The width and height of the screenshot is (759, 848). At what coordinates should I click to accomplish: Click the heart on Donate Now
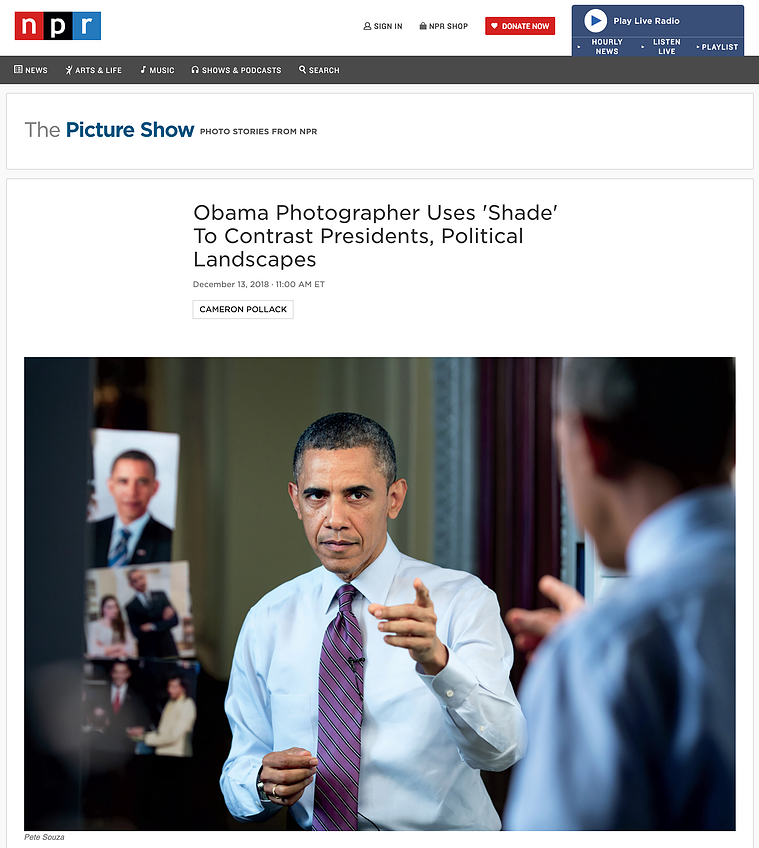(x=494, y=26)
